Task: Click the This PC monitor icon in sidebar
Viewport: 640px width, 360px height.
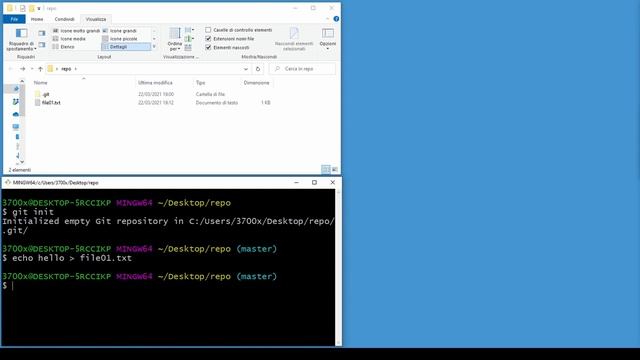Action: point(16,127)
